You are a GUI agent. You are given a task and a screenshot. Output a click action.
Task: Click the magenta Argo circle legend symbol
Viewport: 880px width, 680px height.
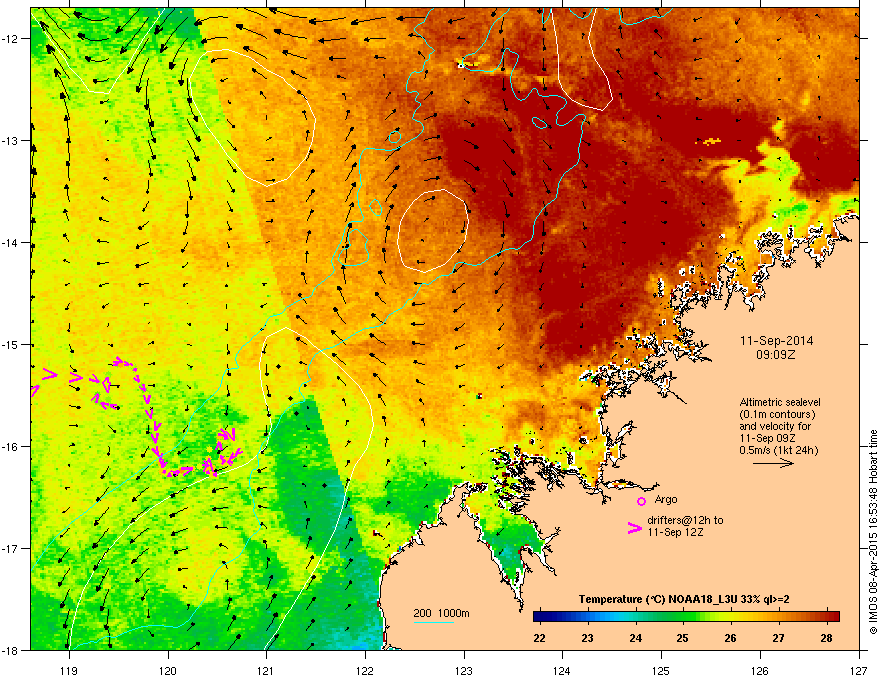tap(641, 501)
